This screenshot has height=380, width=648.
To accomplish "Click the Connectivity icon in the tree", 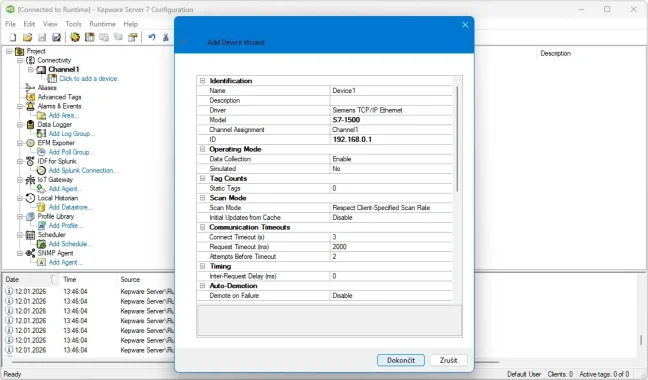I will (30, 60).
